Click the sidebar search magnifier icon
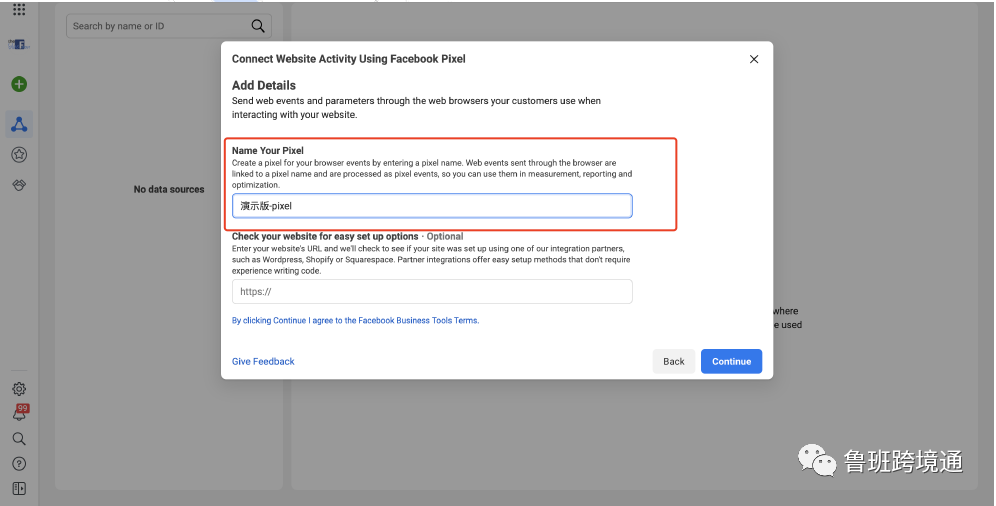The width and height of the screenshot is (996, 506). tap(19, 439)
